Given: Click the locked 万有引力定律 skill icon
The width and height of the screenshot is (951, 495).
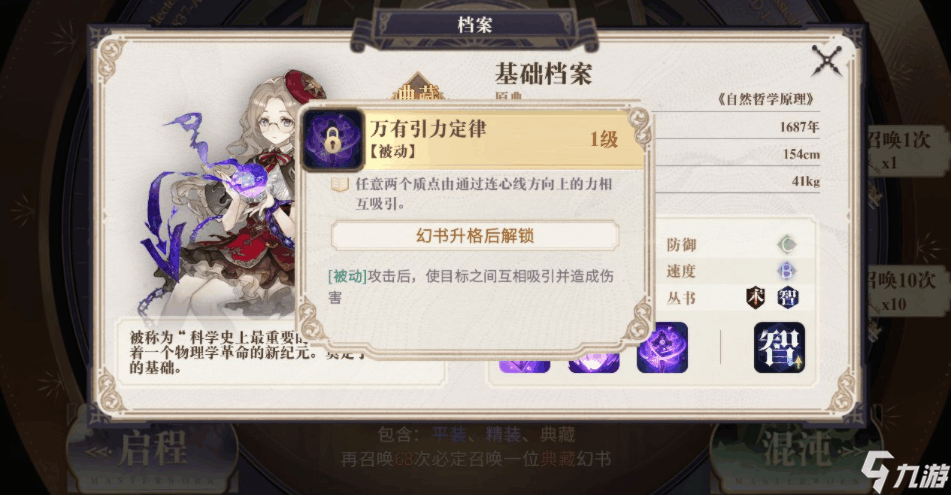Looking at the screenshot, I should [332, 140].
